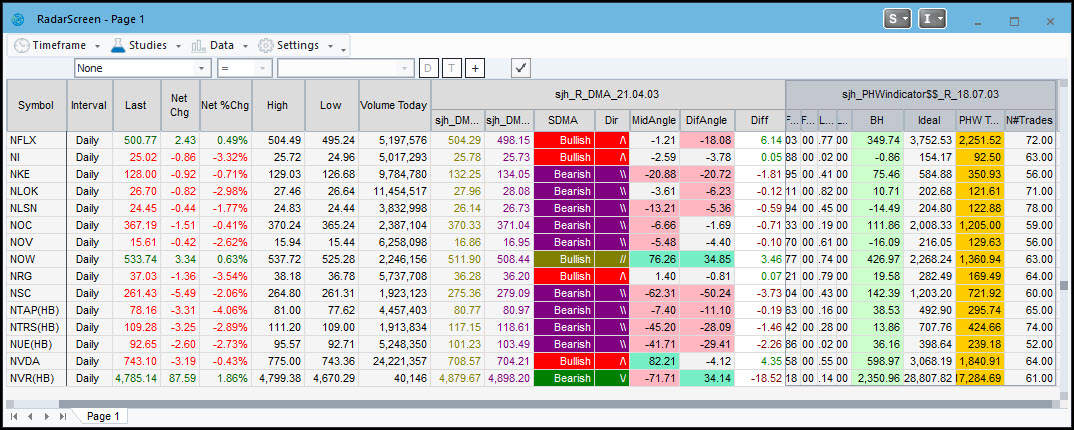Click volume 11,454,517 in NLOK row
1074x430 pixels.
pyautogui.click(x=397, y=191)
